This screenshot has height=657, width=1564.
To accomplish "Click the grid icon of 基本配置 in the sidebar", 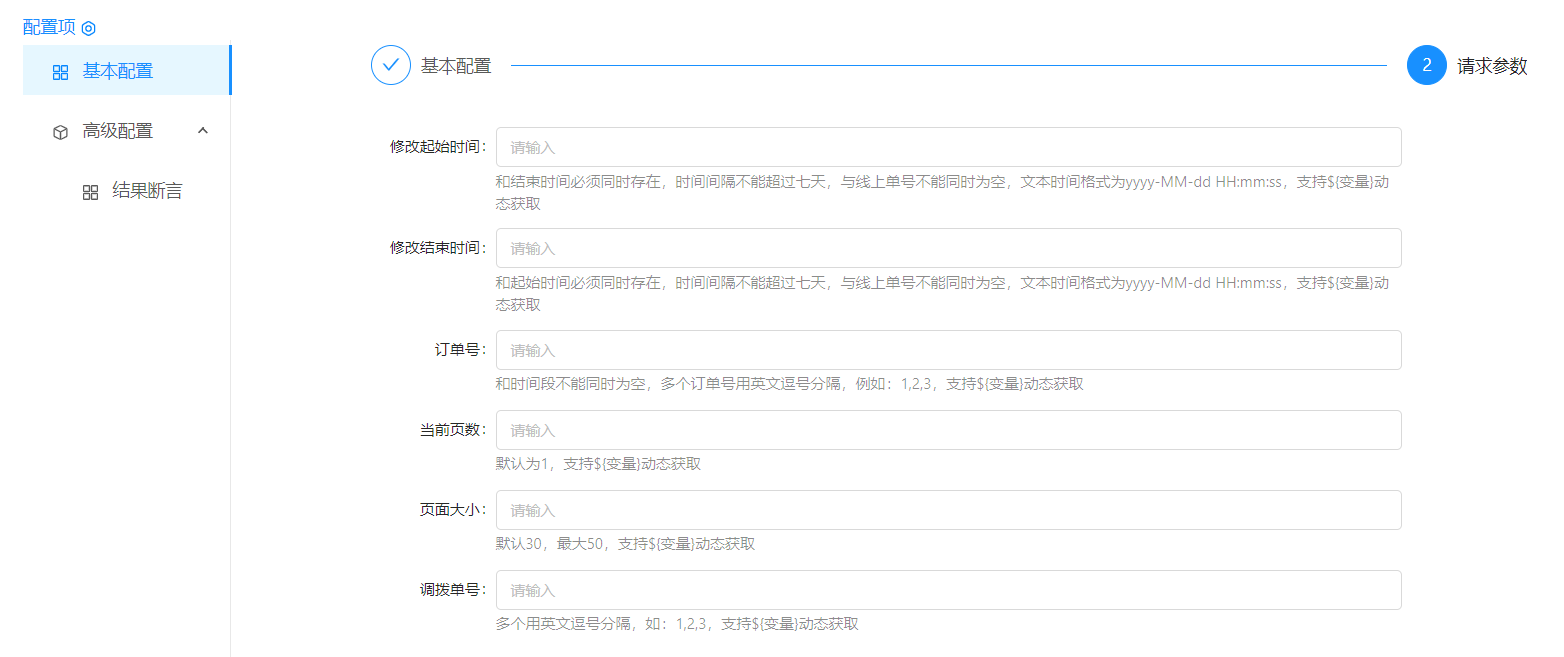I will tap(60, 72).
